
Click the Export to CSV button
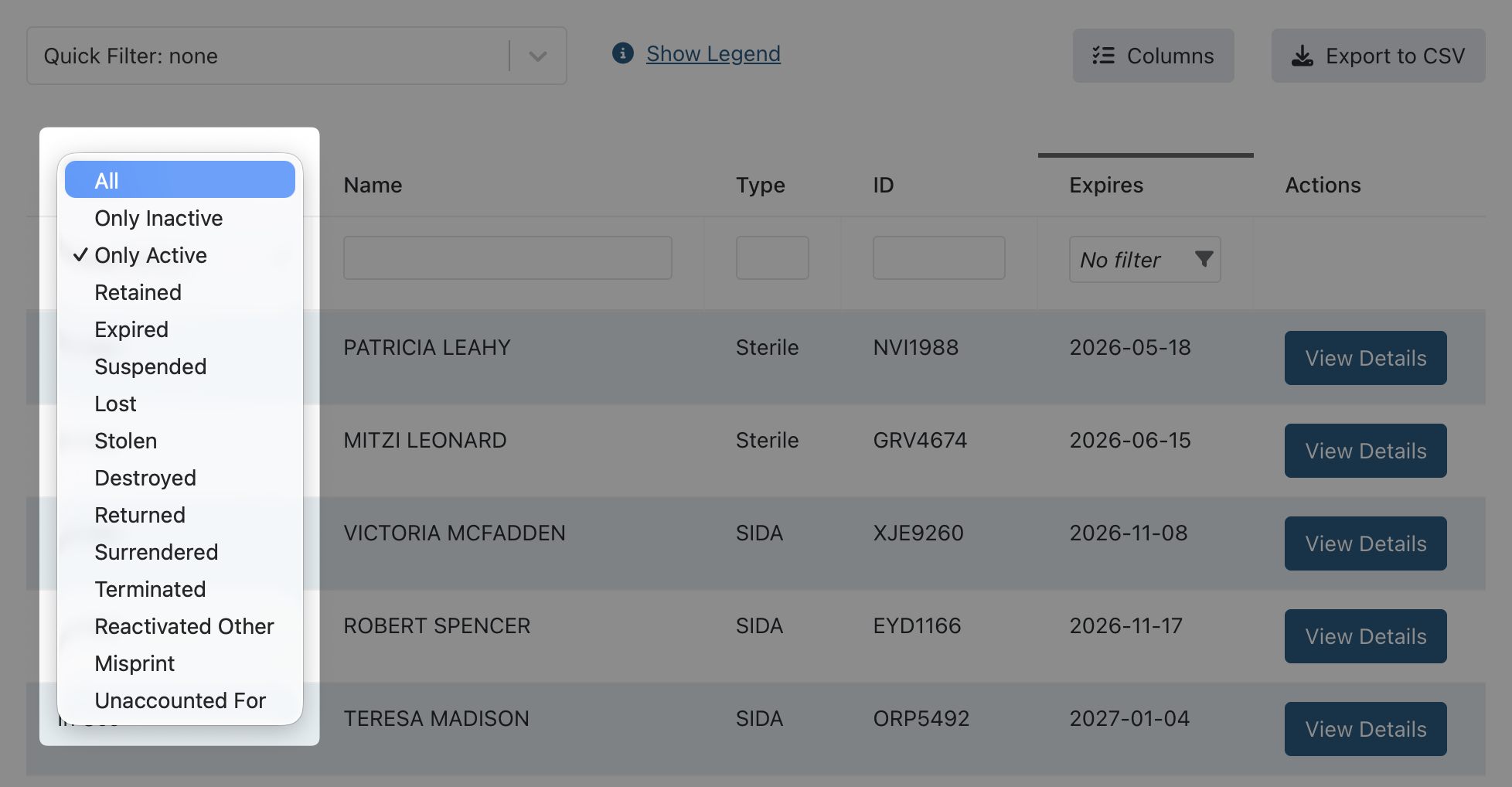point(1378,56)
